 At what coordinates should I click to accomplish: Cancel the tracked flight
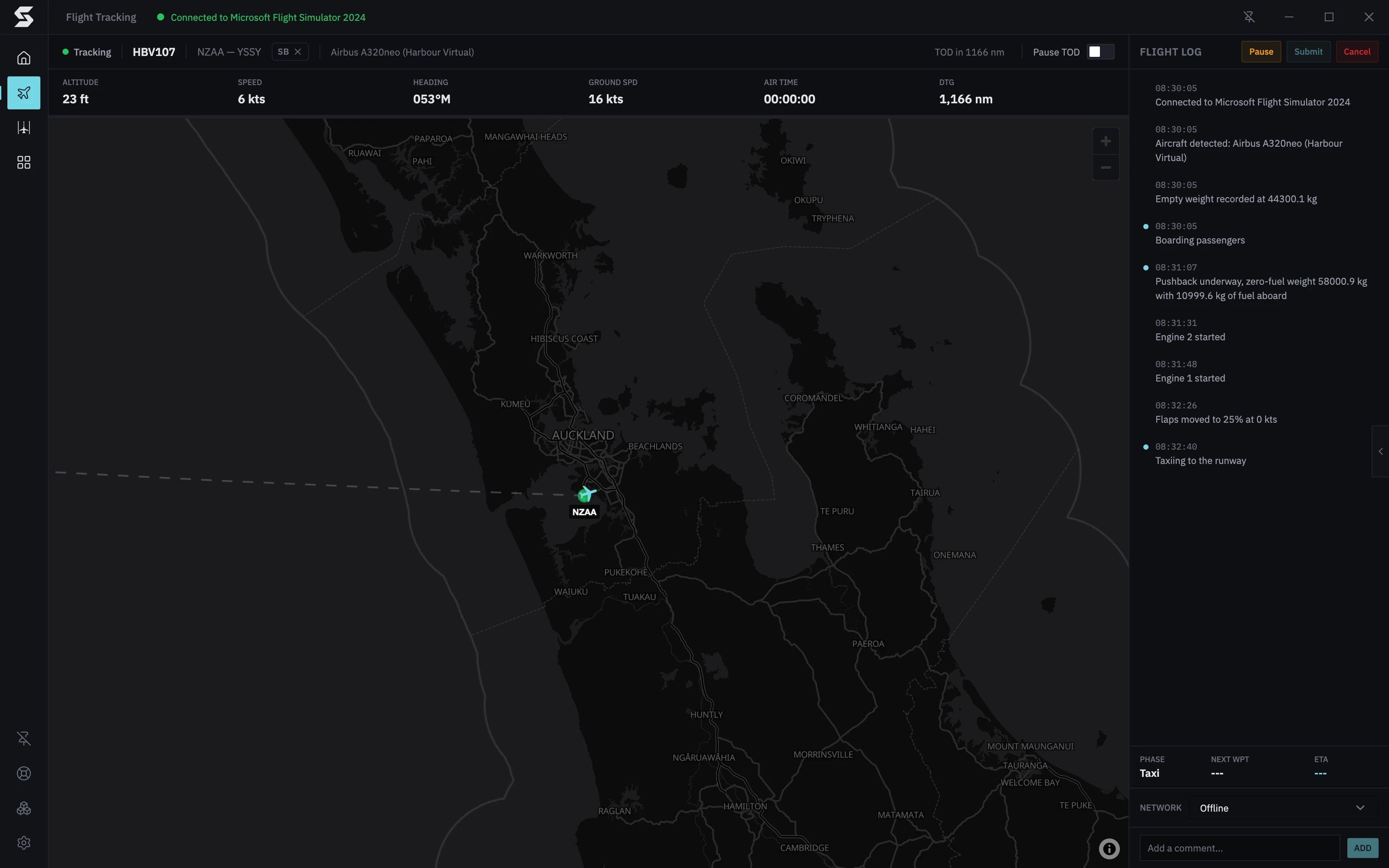click(x=1357, y=52)
